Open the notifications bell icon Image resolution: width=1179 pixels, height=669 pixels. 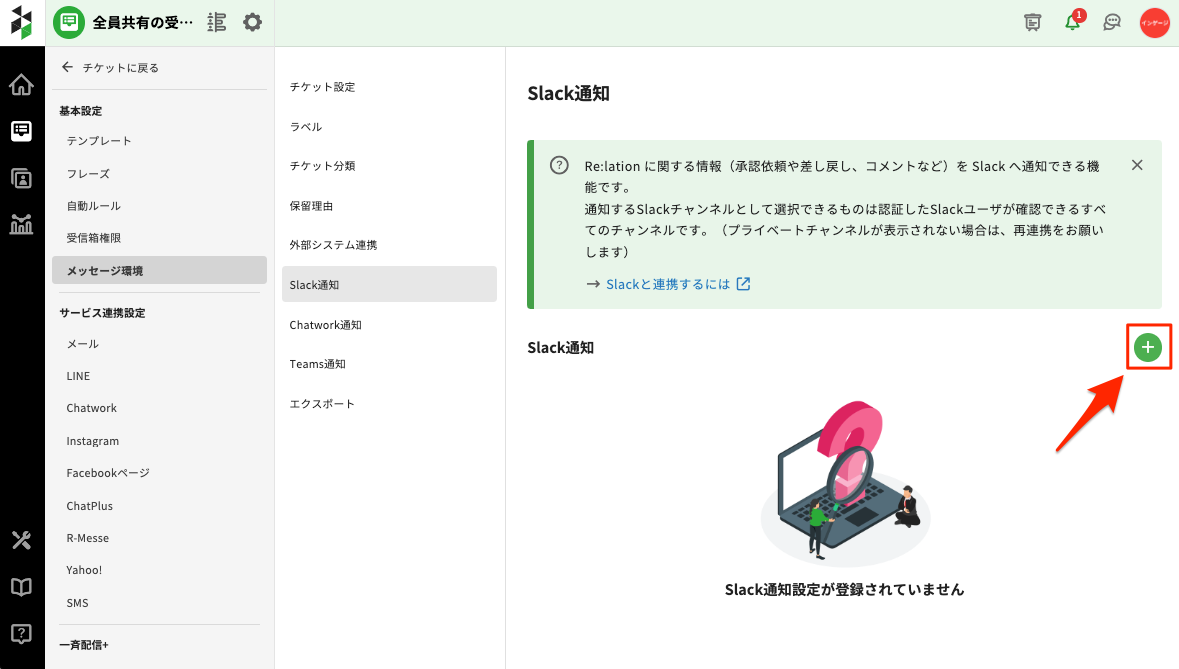[x=1073, y=22]
